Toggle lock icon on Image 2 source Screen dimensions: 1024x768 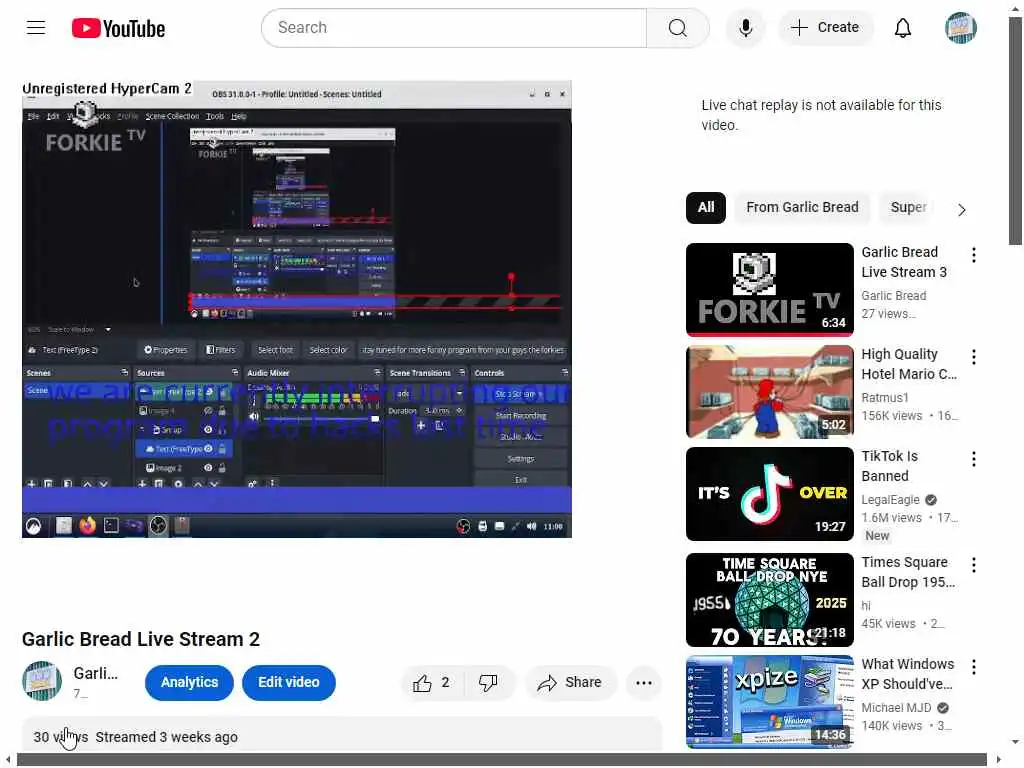pos(222,468)
